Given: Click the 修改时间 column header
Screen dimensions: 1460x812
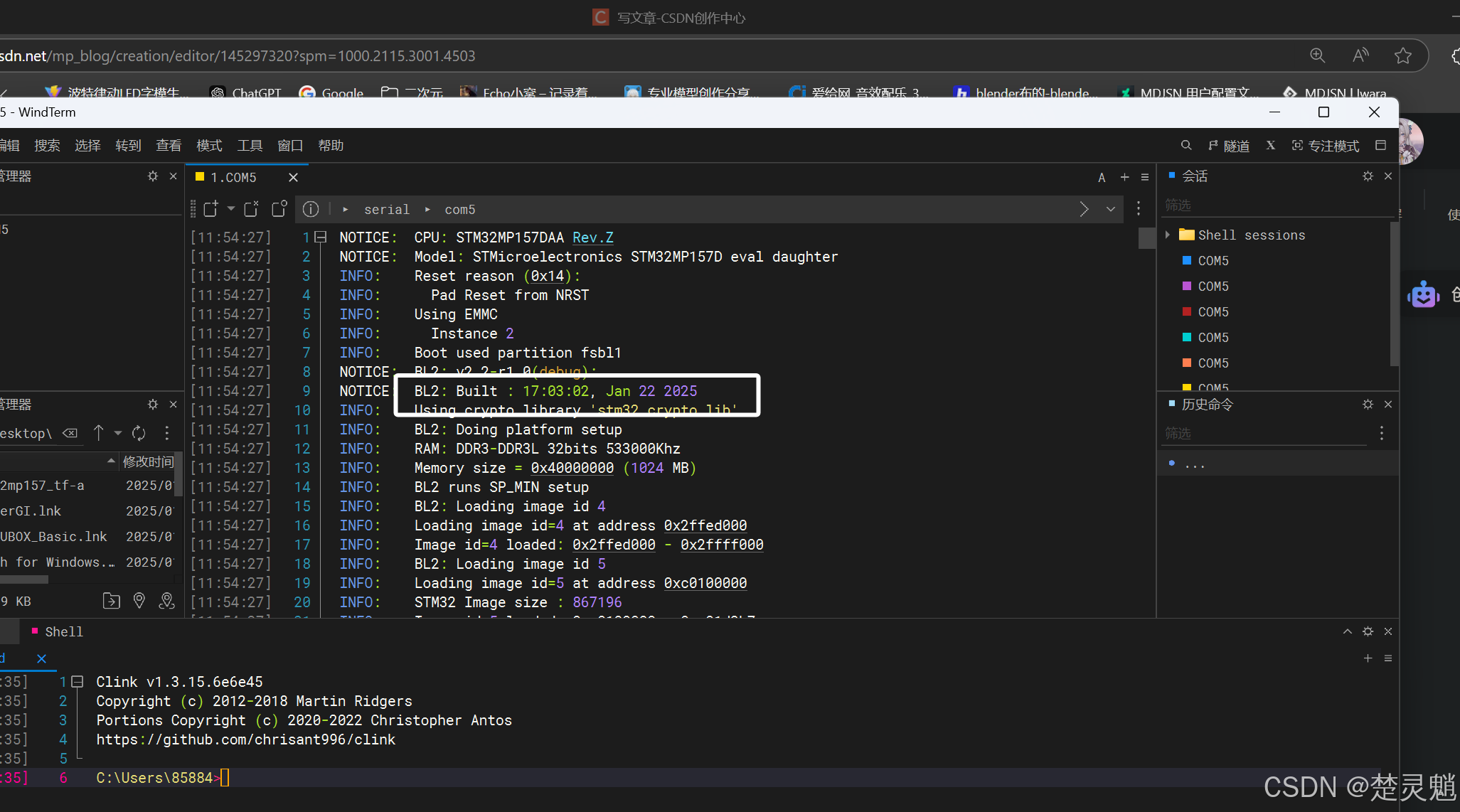Looking at the screenshot, I should pyautogui.click(x=148, y=462).
